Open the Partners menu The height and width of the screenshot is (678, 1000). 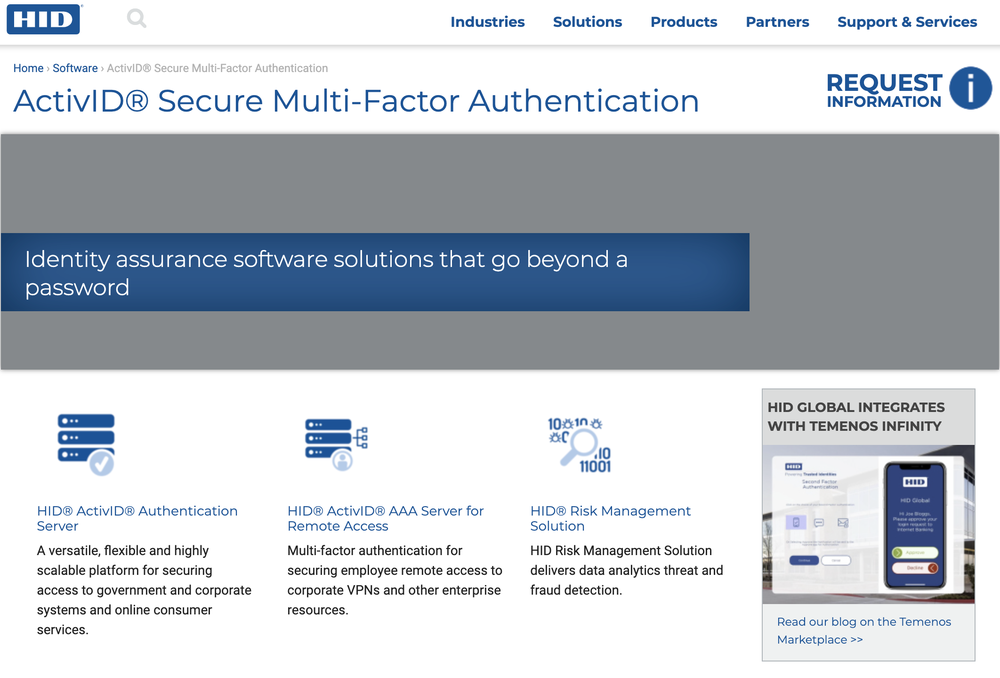[x=777, y=22]
